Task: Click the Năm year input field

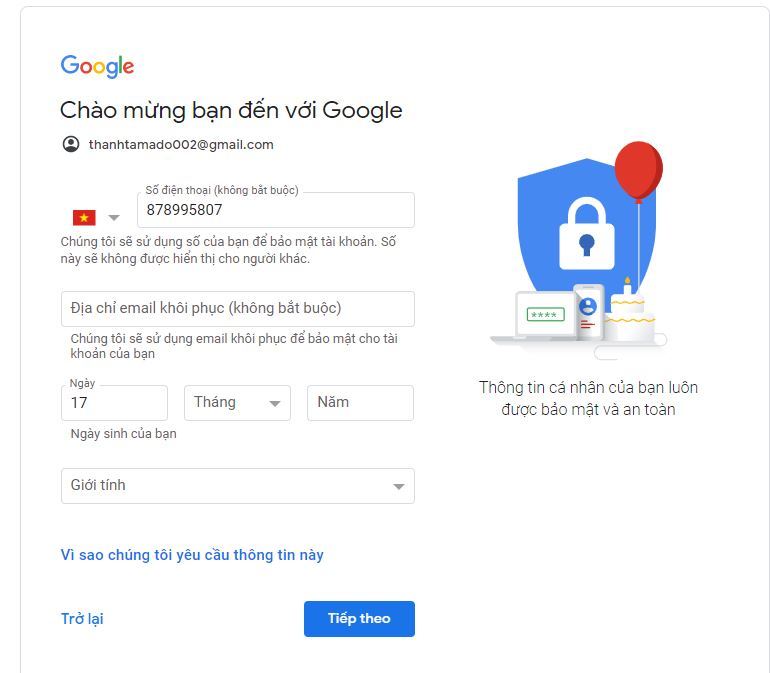Action: click(360, 403)
